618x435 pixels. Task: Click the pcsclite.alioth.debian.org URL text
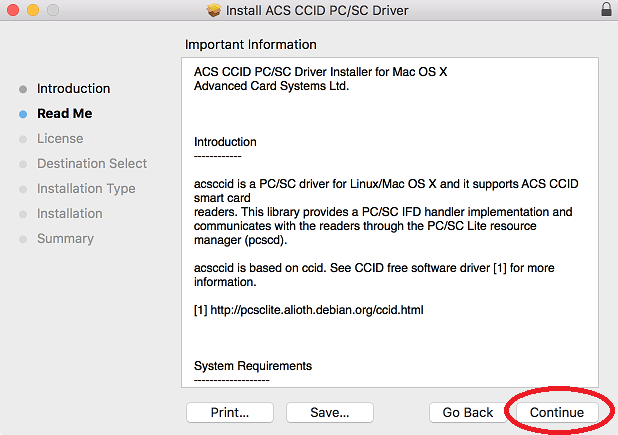click(316, 310)
